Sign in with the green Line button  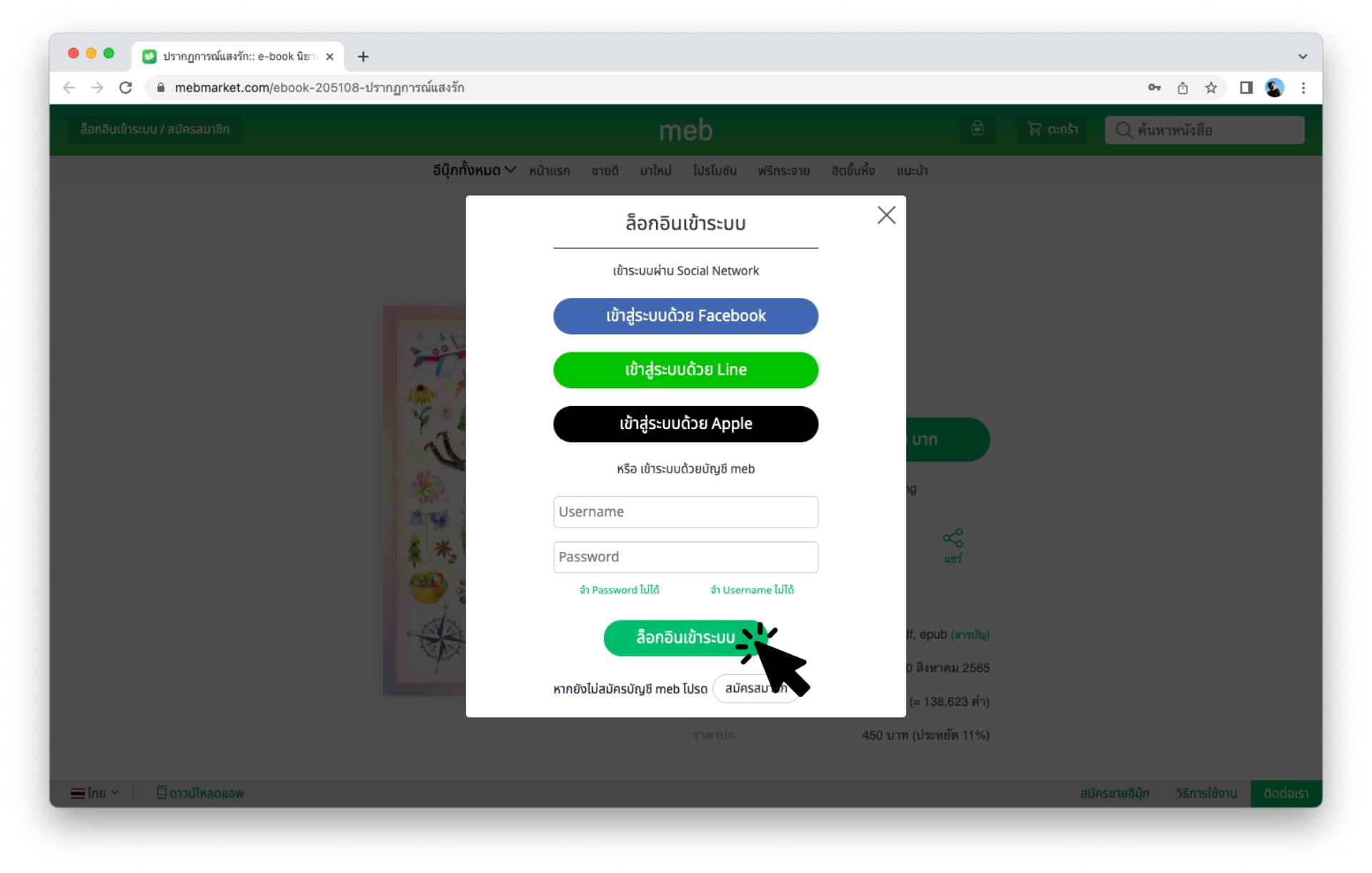(685, 370)
